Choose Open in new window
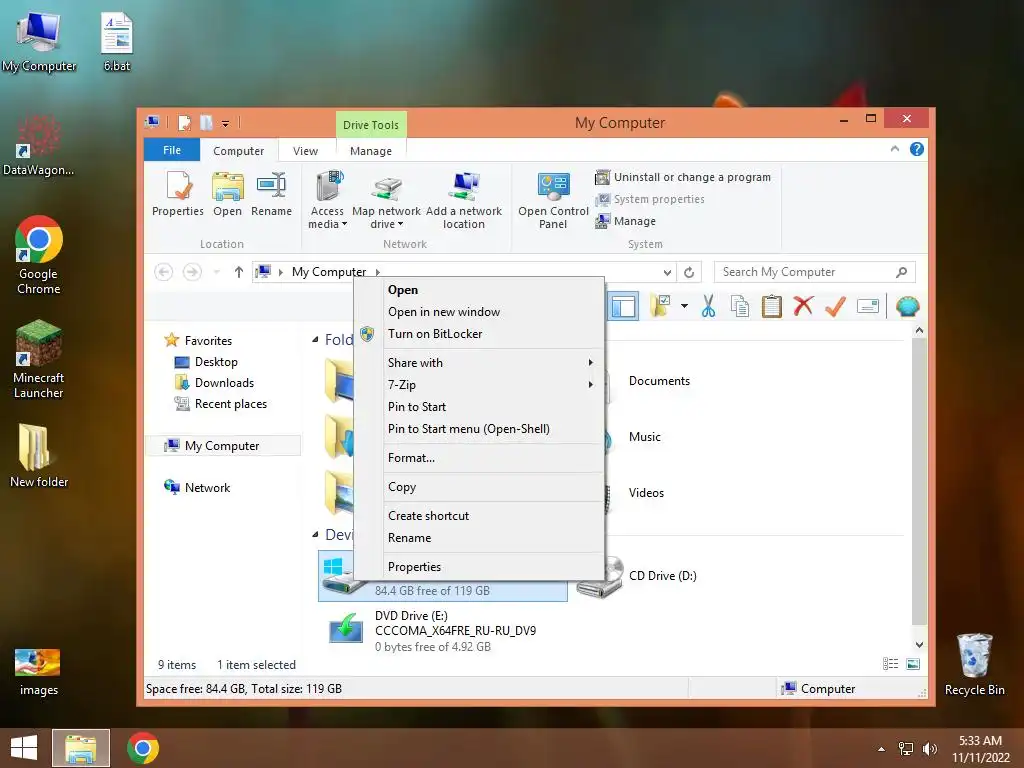 [479, 312]
